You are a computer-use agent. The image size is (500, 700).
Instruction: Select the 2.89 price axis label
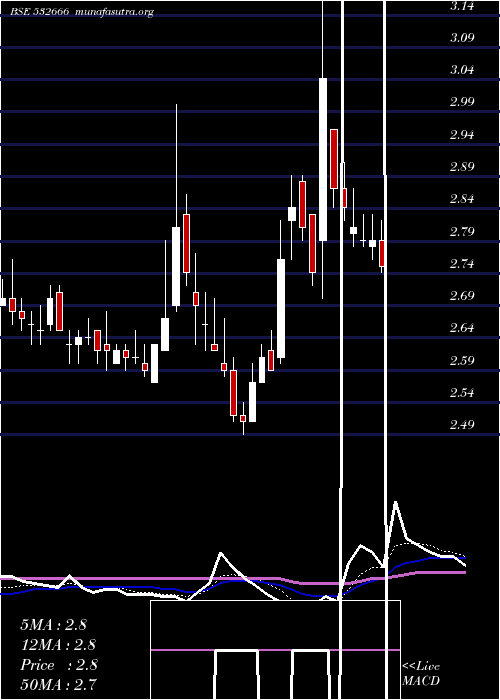click(462, 167)
